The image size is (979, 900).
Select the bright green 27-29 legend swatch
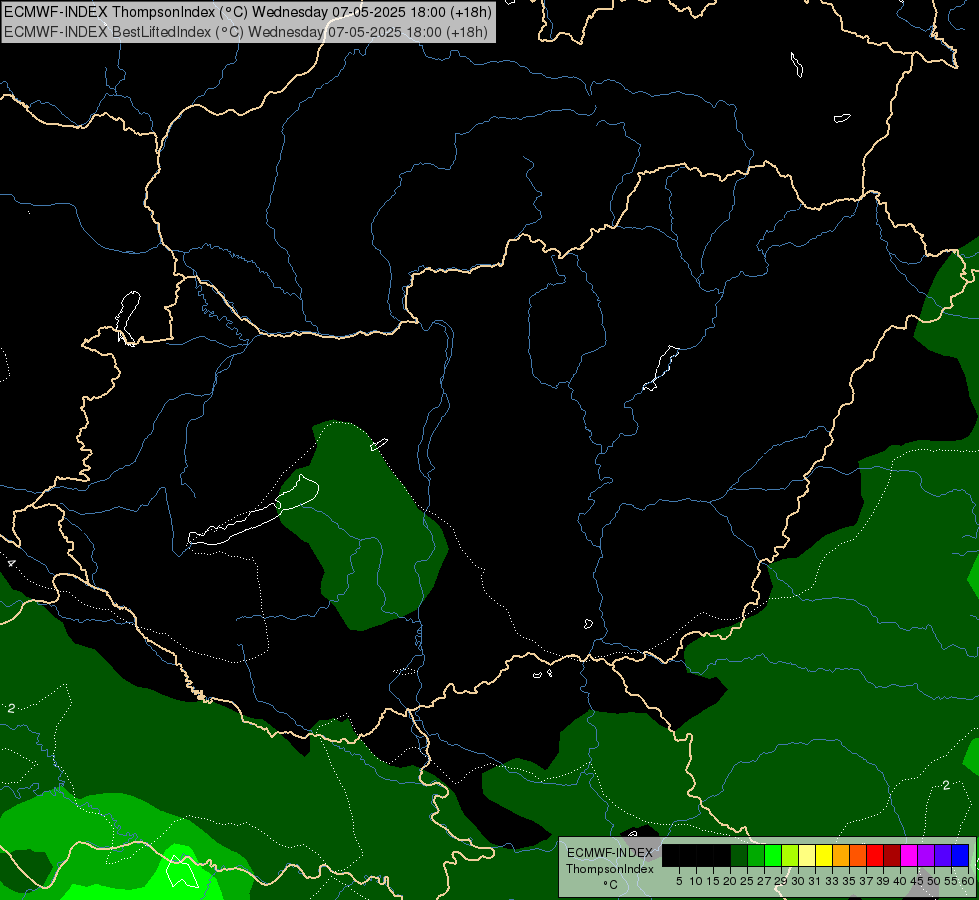(x=773, y=855)
